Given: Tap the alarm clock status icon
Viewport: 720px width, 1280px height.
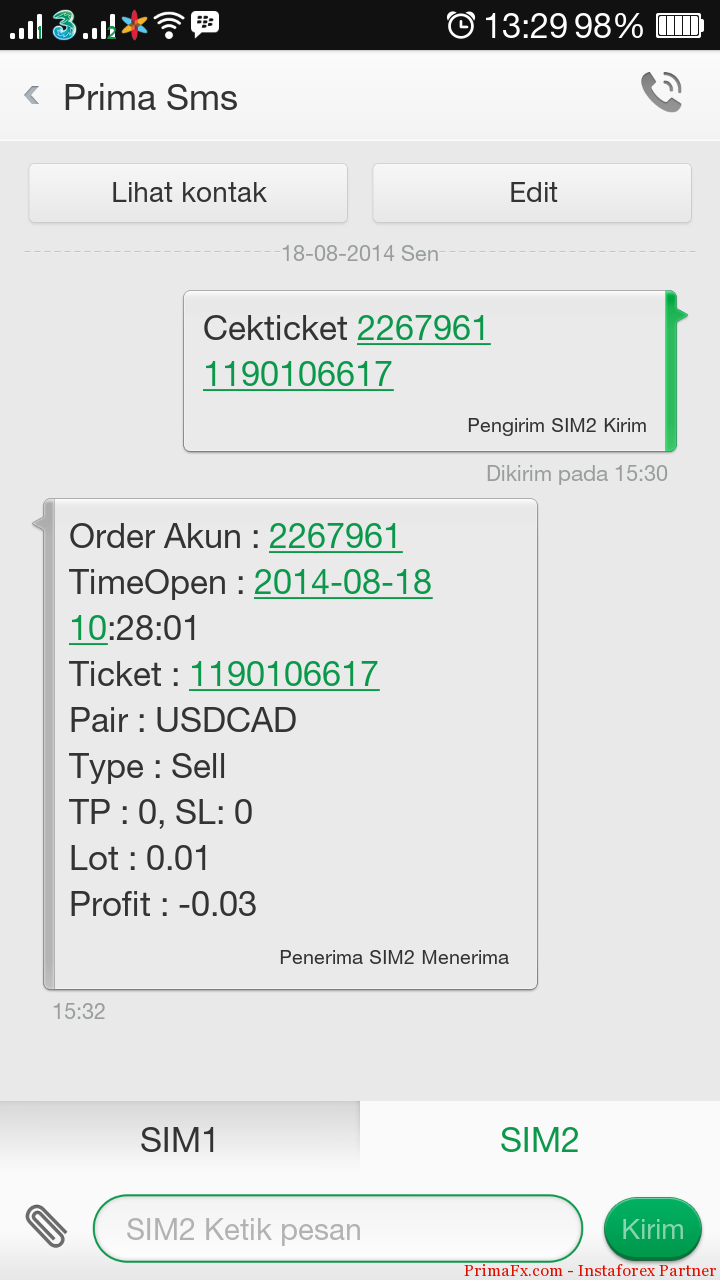Looking at the screenshot, I should pyautogui.click(x=460, y=25).
